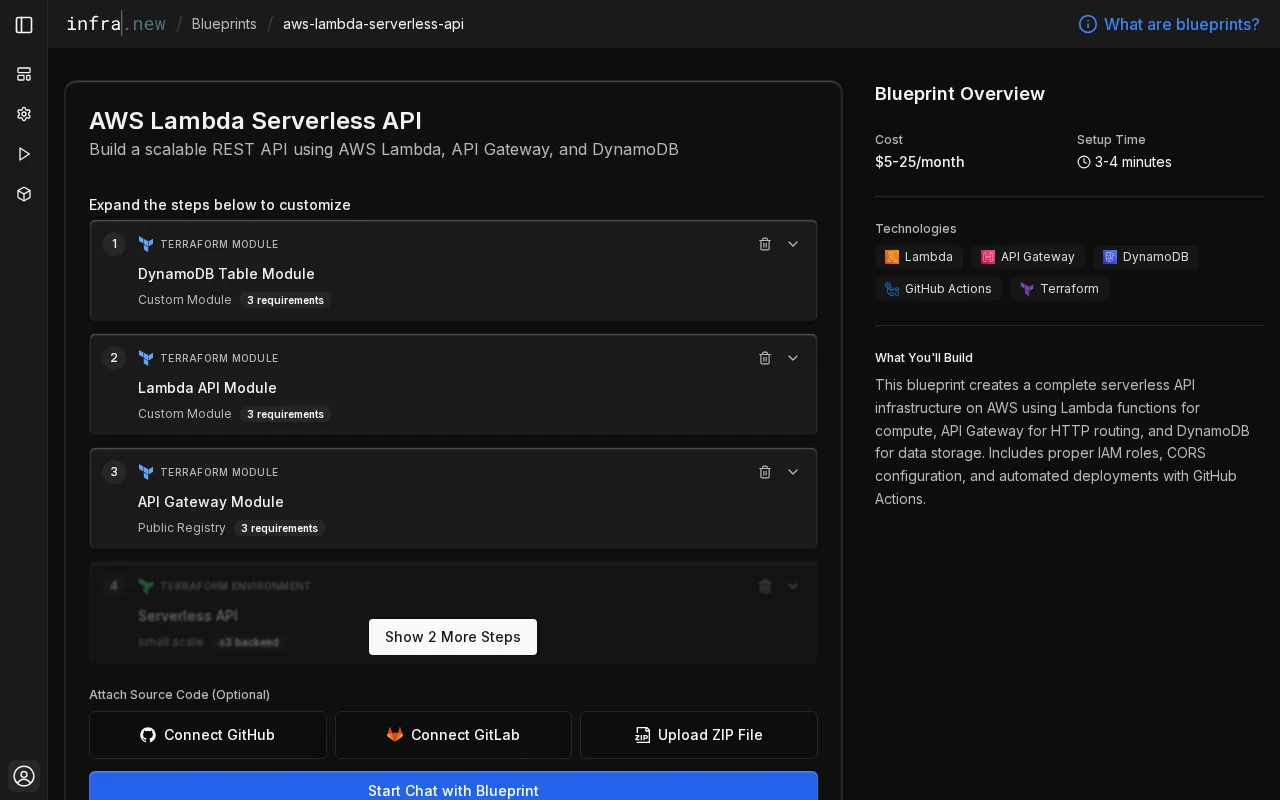Click Terraform icon on API Gateway Module
Image resolution: width=1280 pixels, height=800 pixels.
pyautogui.click(x=146, y=472)
